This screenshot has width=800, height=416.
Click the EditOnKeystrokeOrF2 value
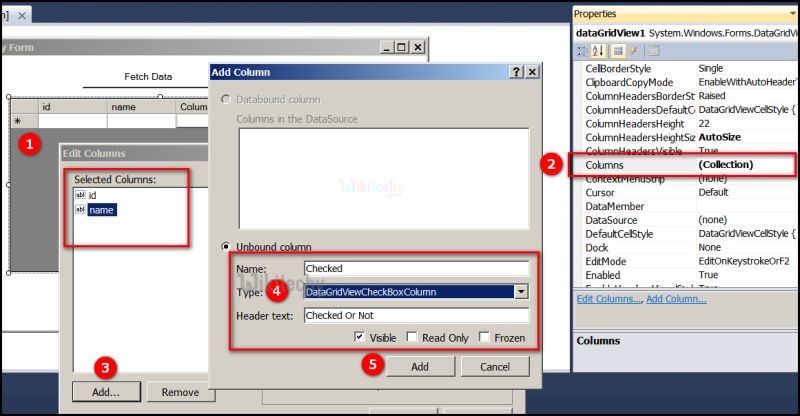pos(744,261)
